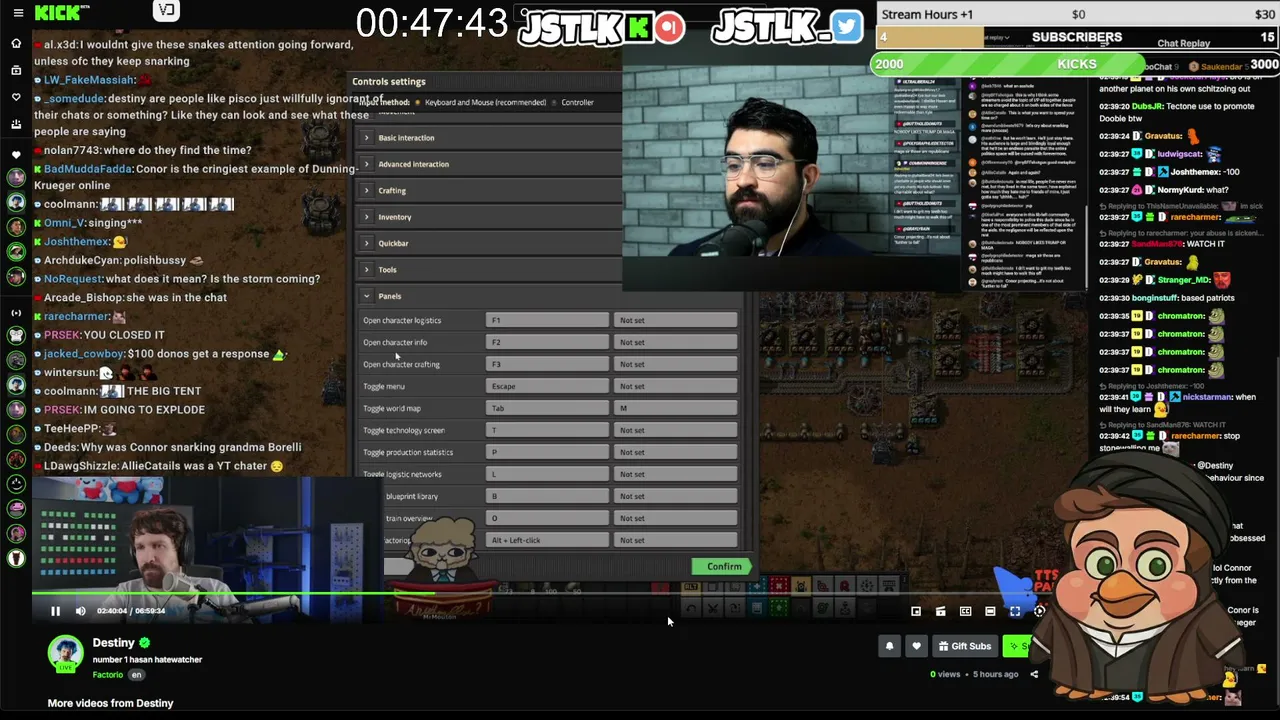Click the "Controls settings" window title
Image resolution: width=1280 pixels, height=720 pixels.
pyautogui.click(x=389, y=82)
